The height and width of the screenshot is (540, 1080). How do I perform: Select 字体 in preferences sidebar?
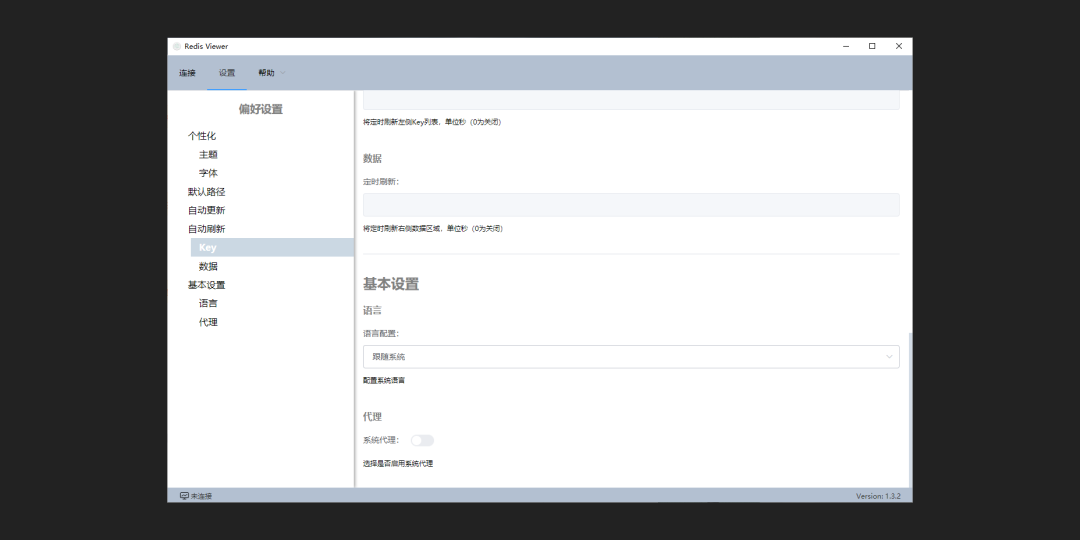coord(208,173)
